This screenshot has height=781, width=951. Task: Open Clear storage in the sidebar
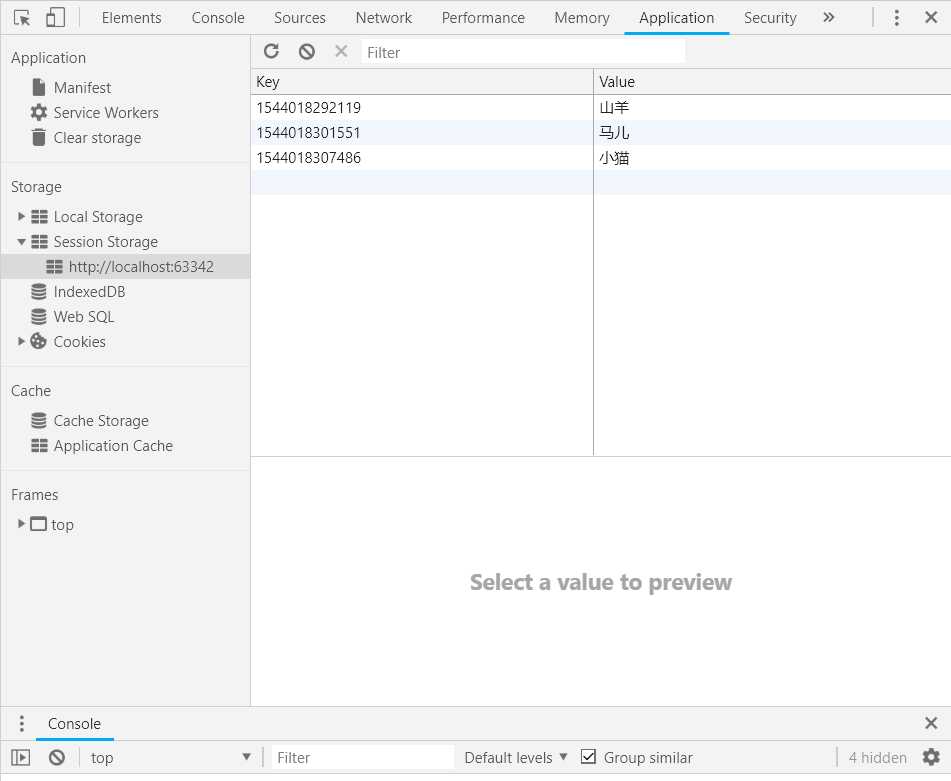[x=97, y=138]
